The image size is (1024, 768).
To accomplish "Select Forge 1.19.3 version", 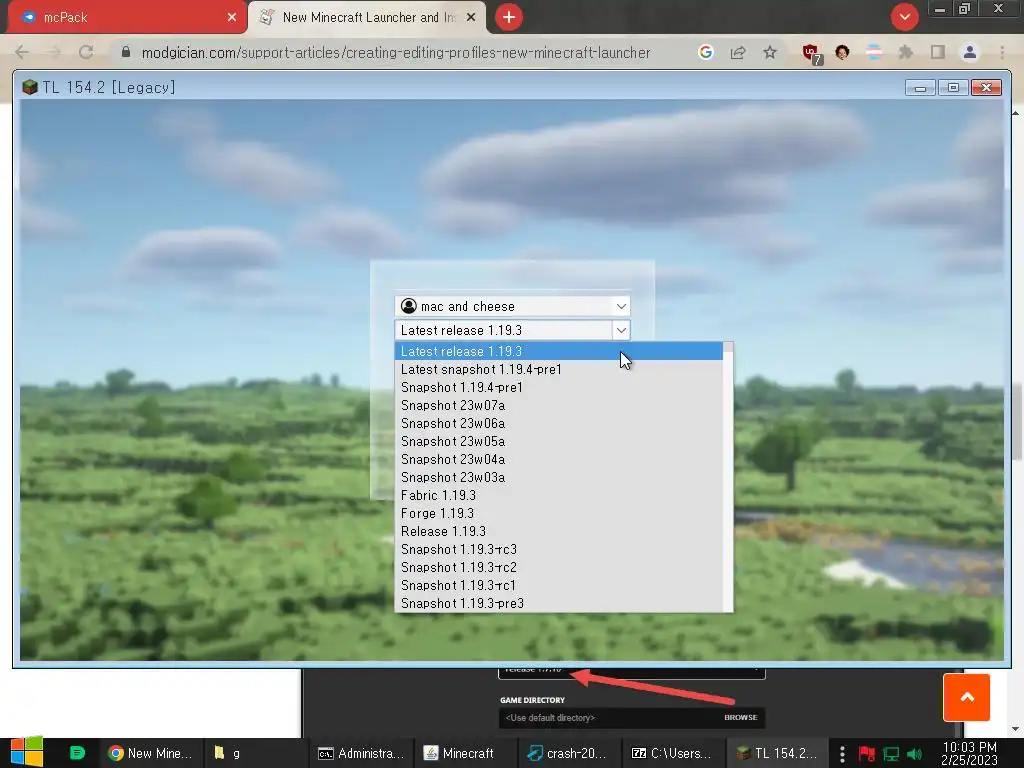I will coord(558,513).
